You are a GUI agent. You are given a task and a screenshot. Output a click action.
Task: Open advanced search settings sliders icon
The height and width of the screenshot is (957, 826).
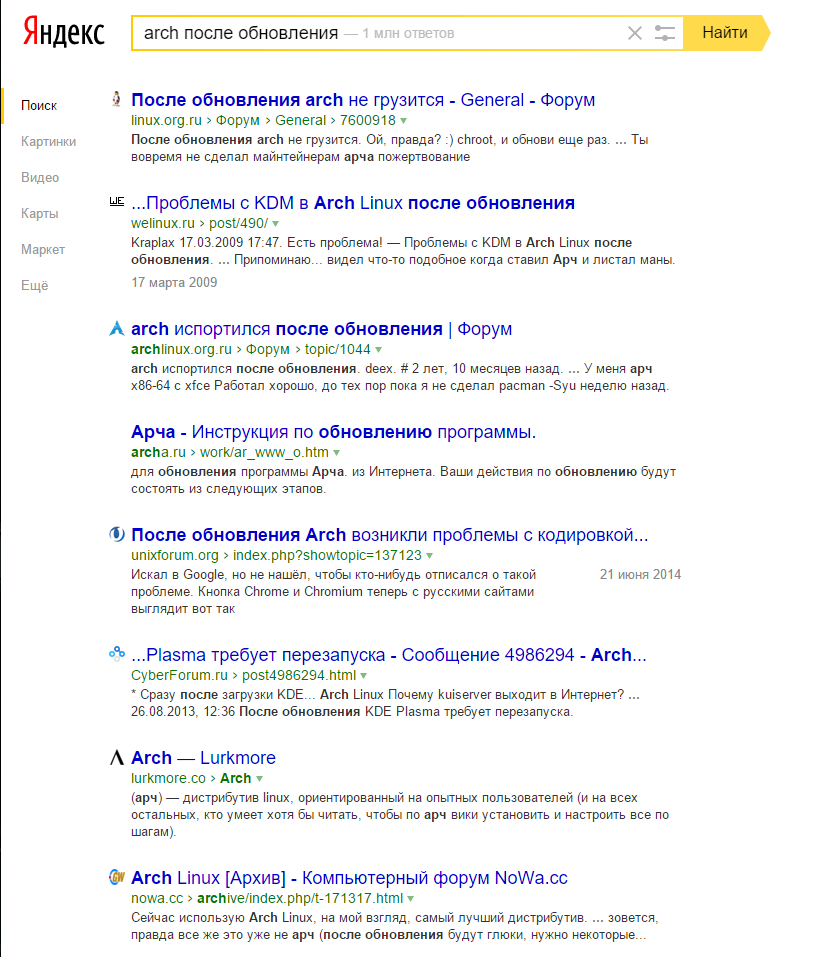[664, 33]
